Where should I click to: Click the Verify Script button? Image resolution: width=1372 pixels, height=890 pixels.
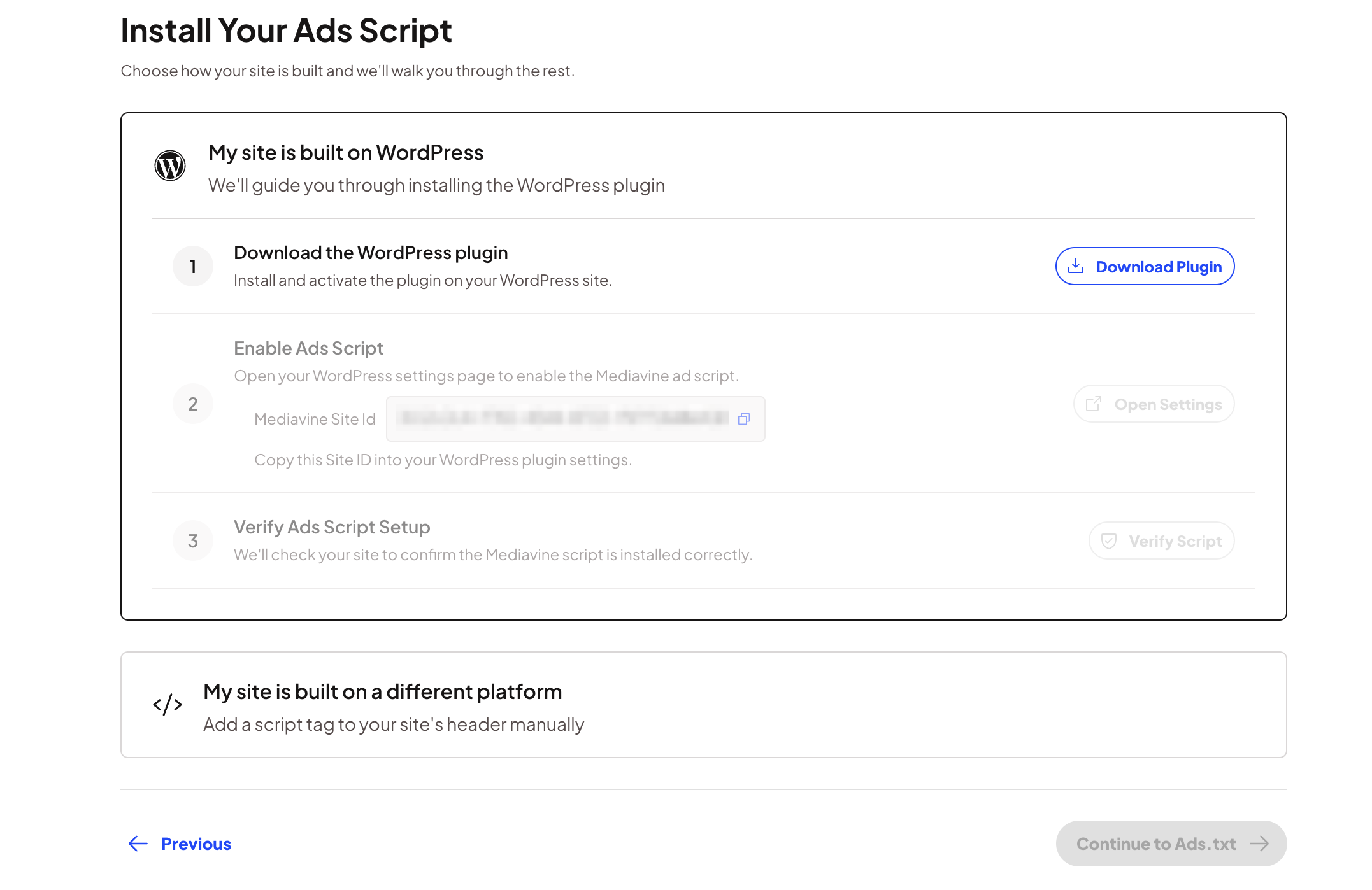[x=1161, y=540]
